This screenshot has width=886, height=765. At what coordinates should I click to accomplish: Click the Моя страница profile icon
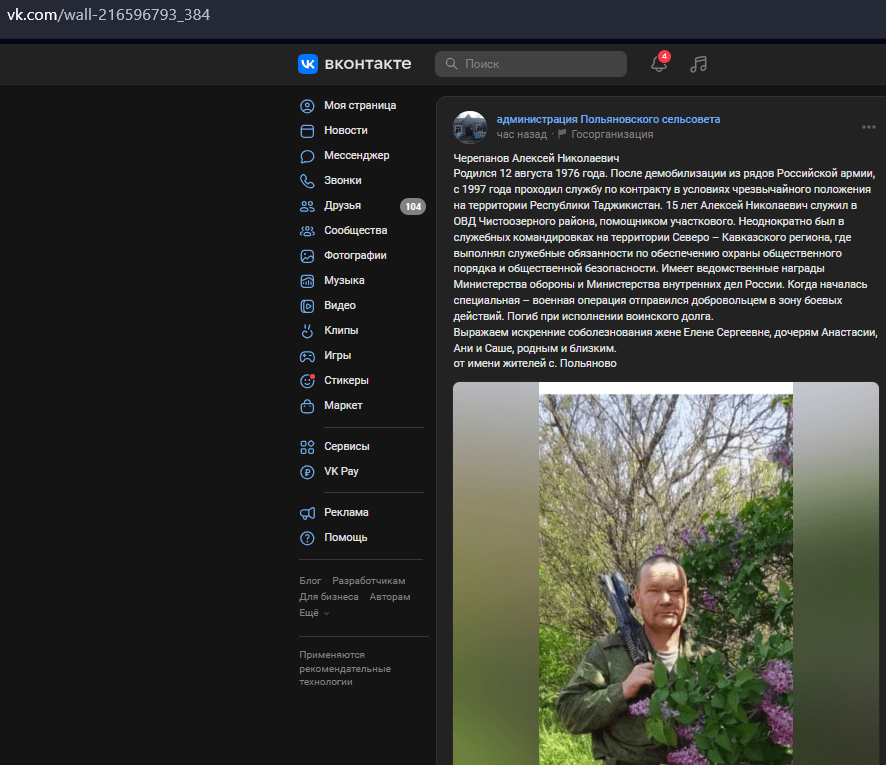pyautogui.click(x=307, y=106)
